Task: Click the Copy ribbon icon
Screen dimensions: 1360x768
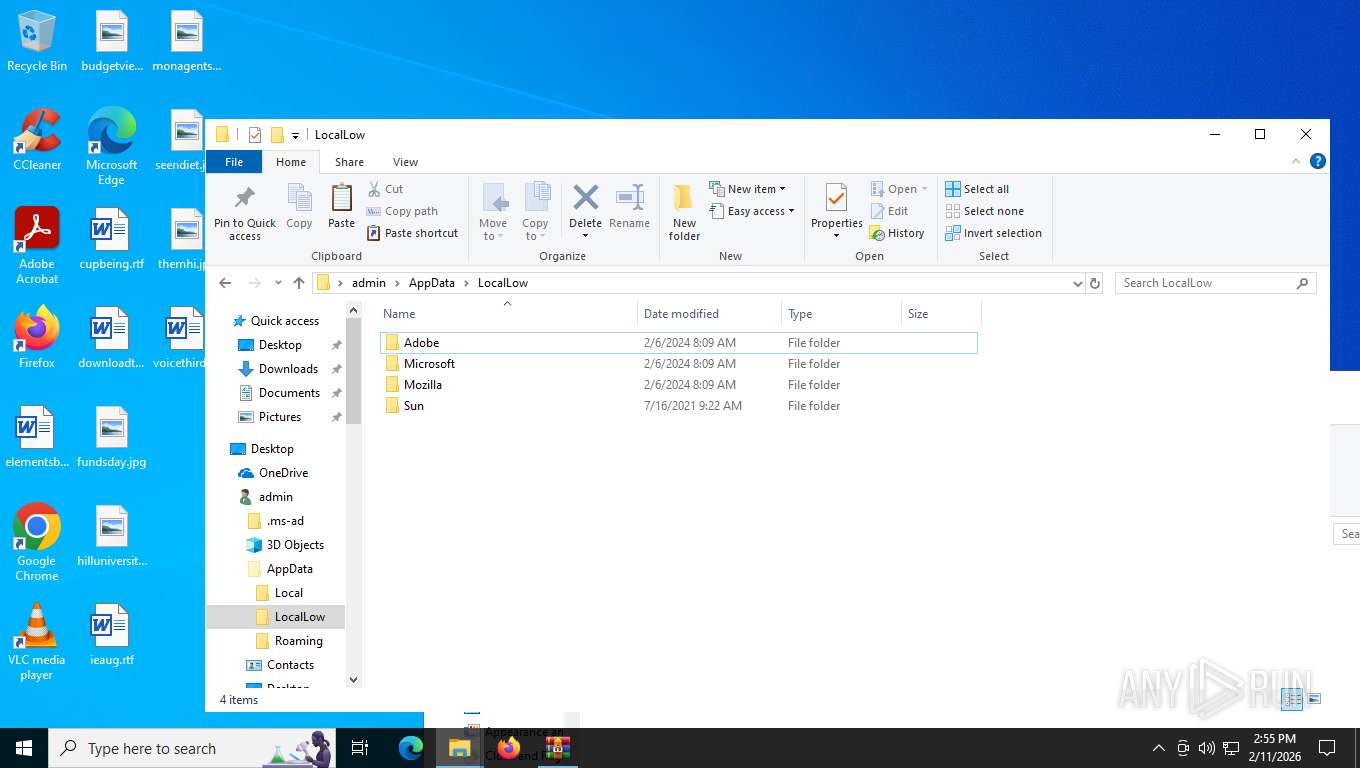Action: [x=299, y=207]
